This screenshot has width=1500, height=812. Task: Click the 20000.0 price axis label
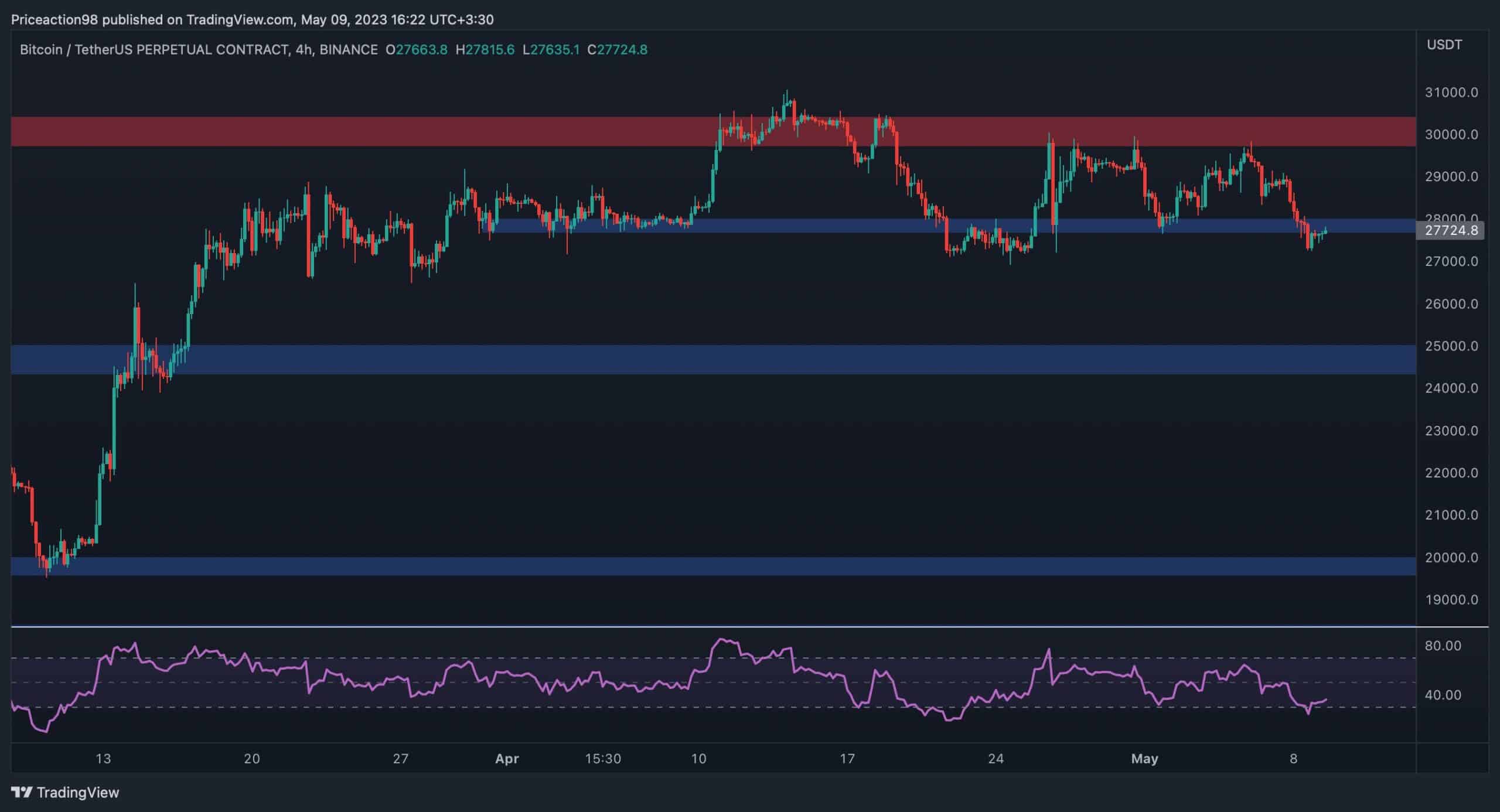tap(1451, 558)
